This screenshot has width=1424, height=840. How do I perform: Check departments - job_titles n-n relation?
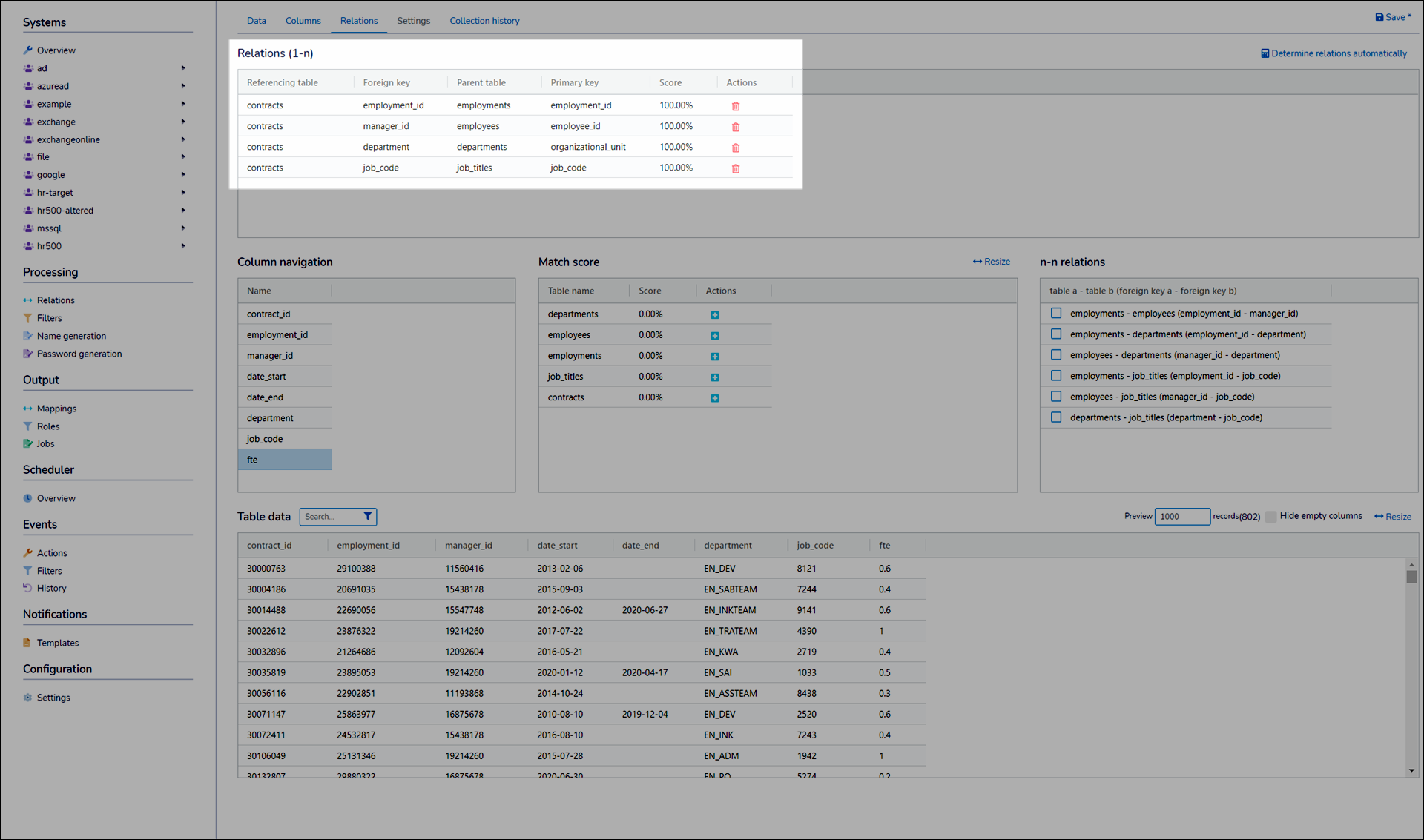[1056, 417]
